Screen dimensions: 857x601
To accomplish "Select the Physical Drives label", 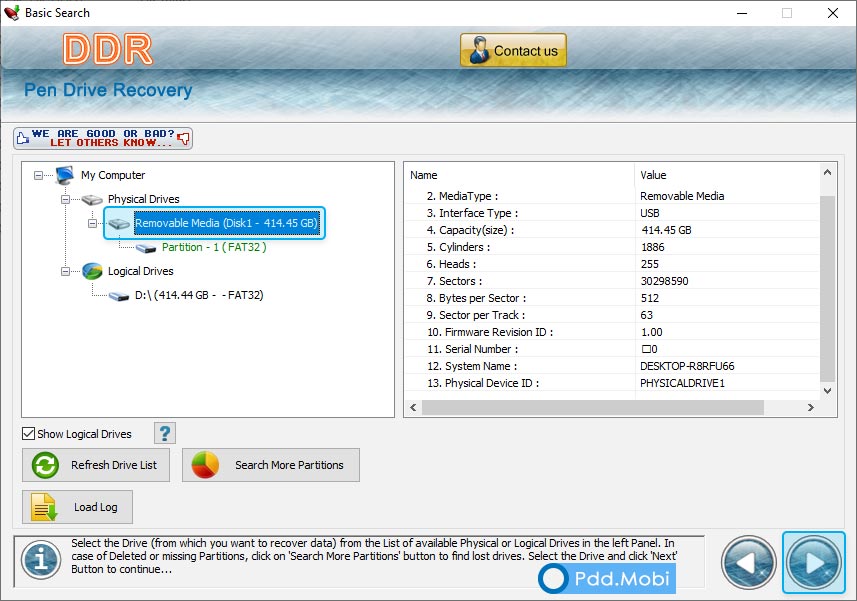I will point(144,199).
